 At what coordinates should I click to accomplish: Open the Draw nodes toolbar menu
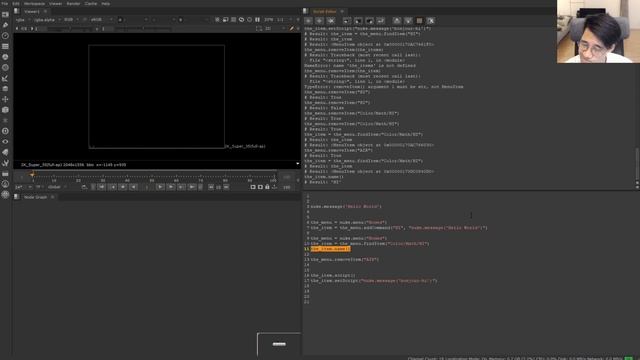(5, 25)
